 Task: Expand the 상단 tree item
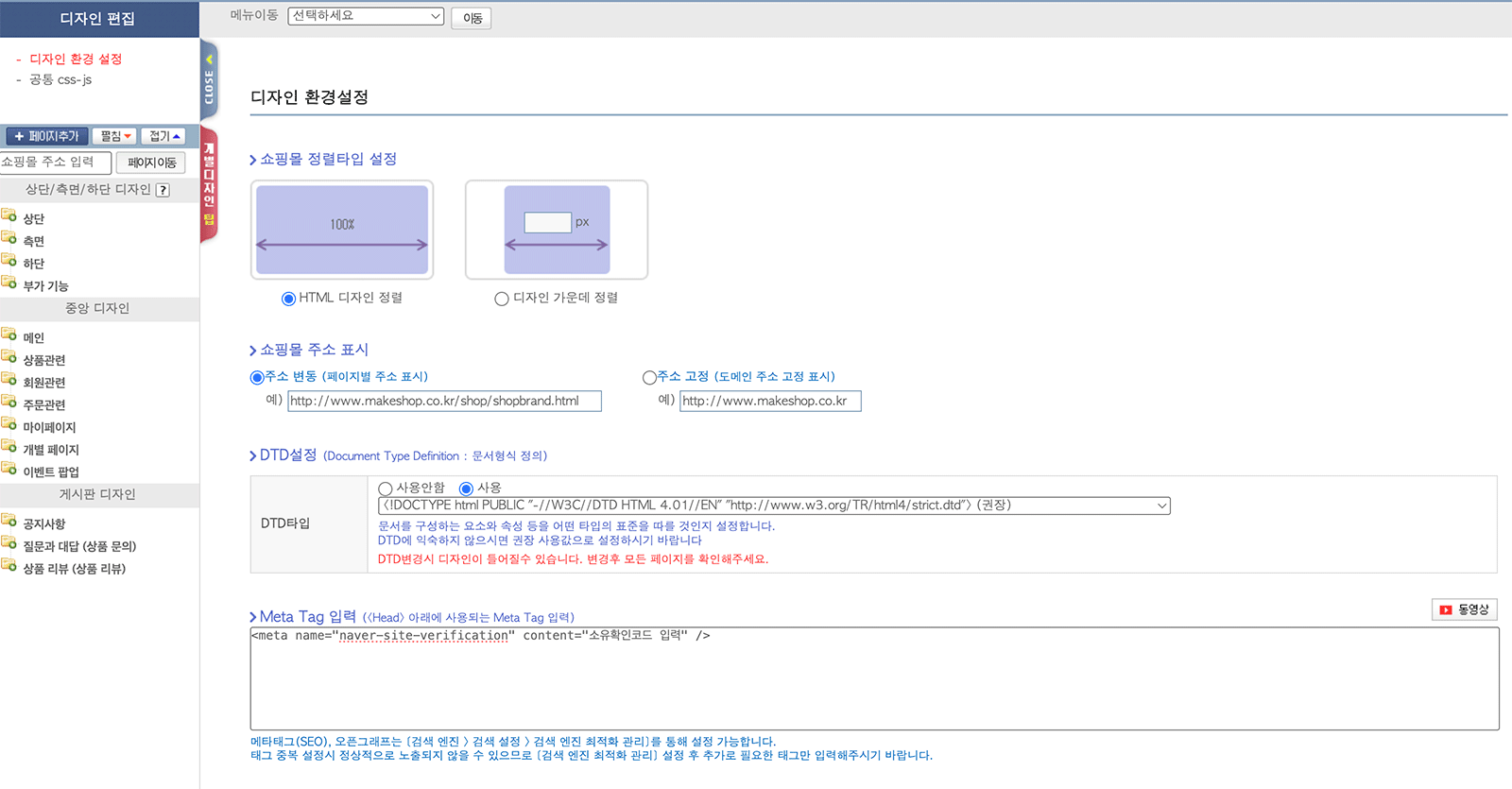(34, 218)
